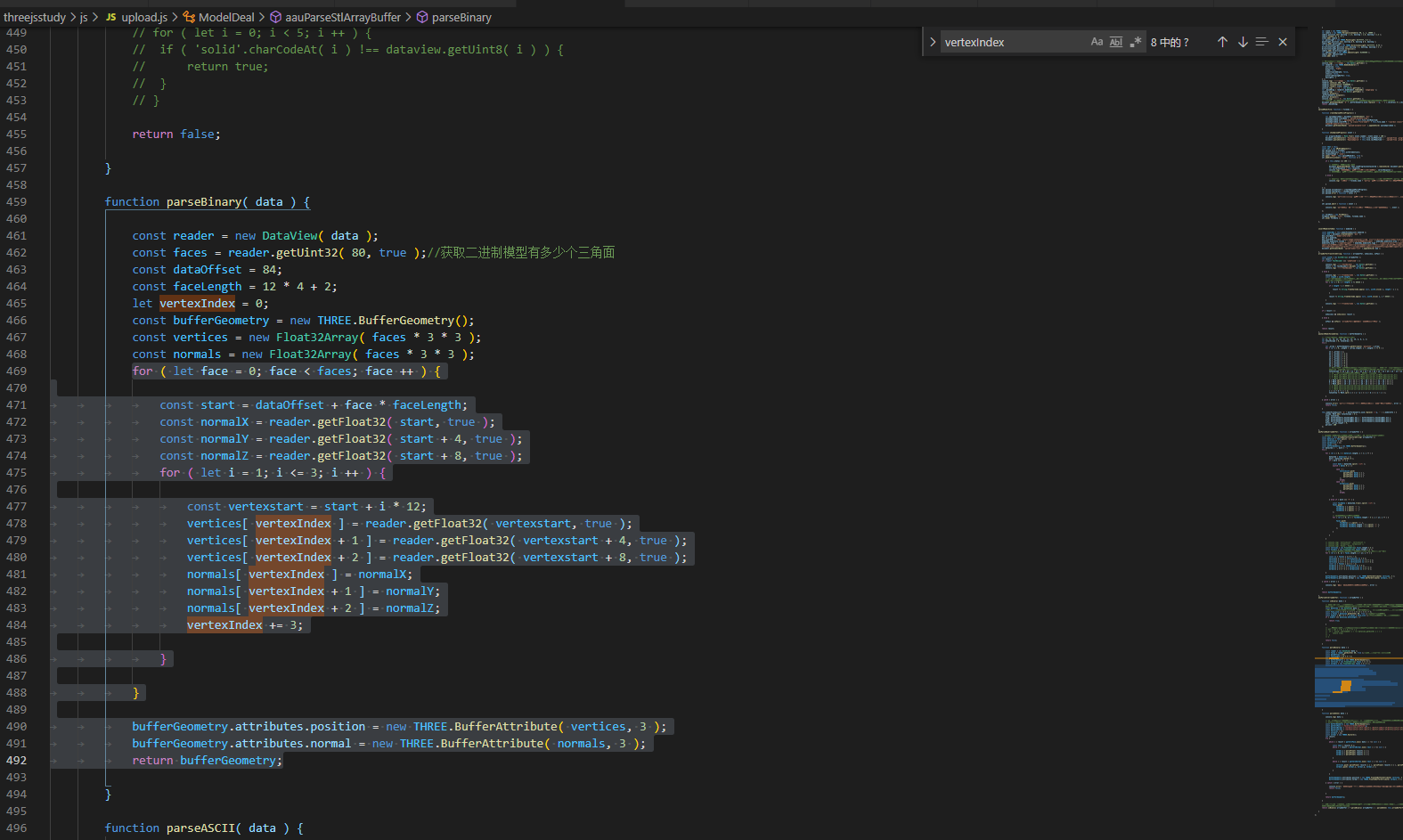Toggle Match Case in find widget
The height and width of the screenshot is (840, 1403).
tap(1097, 42)
